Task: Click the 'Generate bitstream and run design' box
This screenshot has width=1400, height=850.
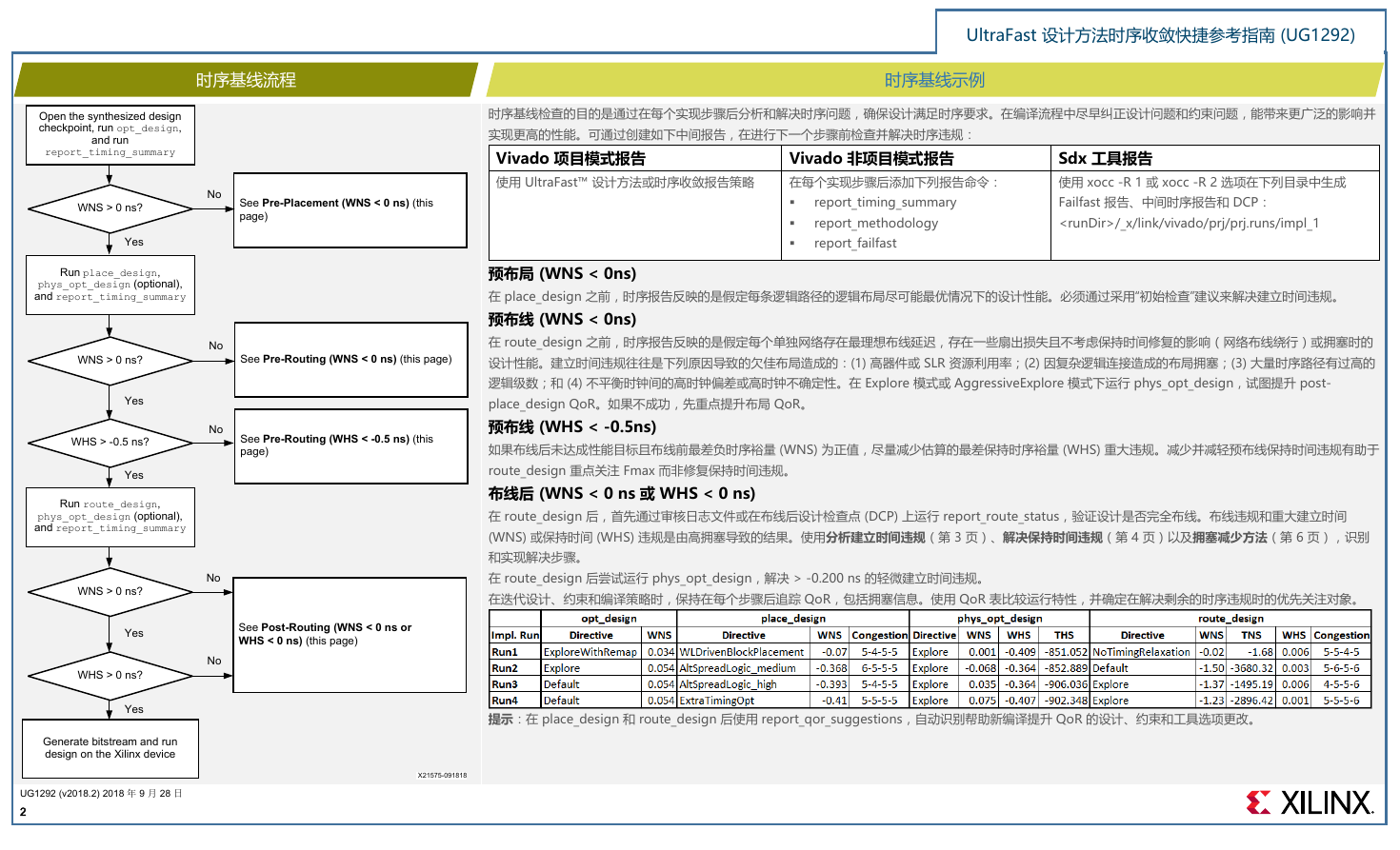Action: coord(110,748)
